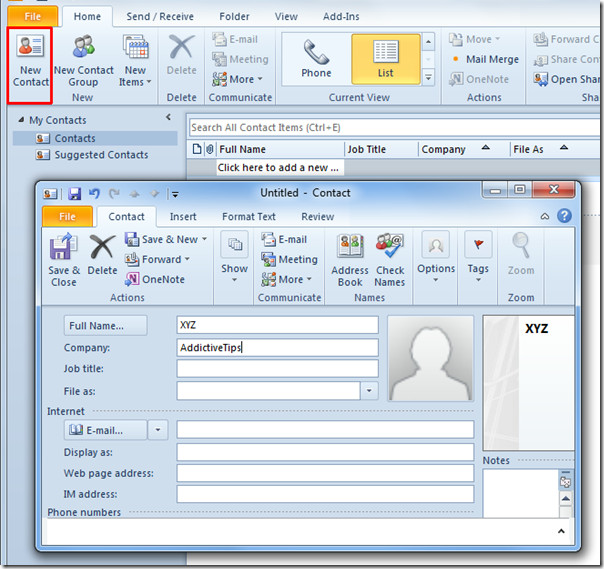Switch to Send / Receive tab
604x569 pixels.
point(160,17)
